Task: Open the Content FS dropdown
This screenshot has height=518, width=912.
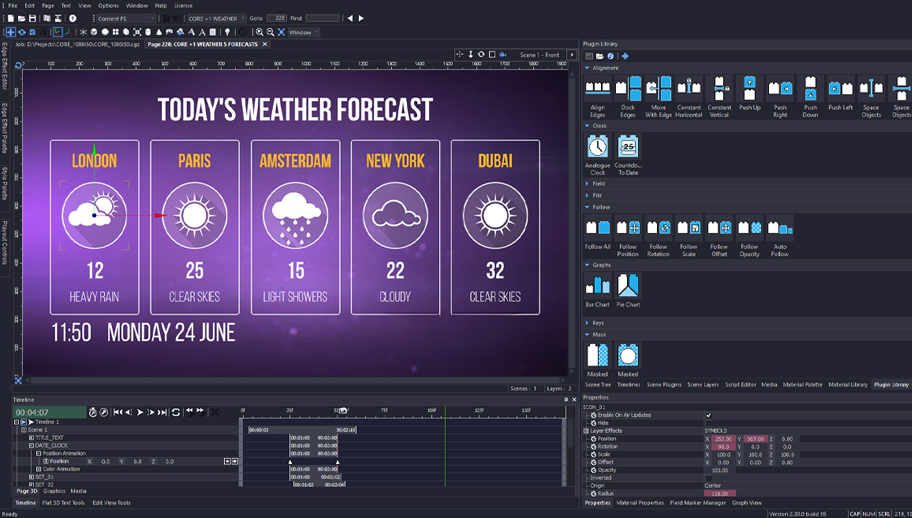Action: 126,18
